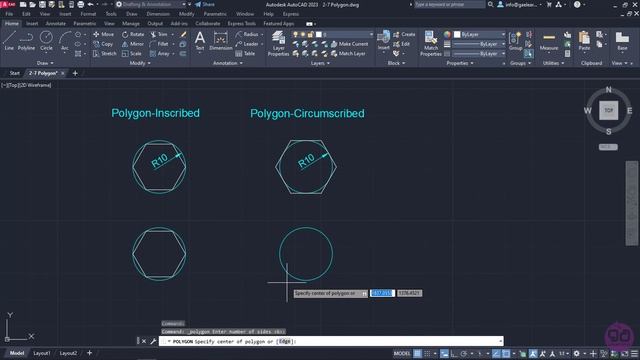The height and width of the screenshot is (360, 640).
Task: Select the Line tool
Action: click(9, 41)
